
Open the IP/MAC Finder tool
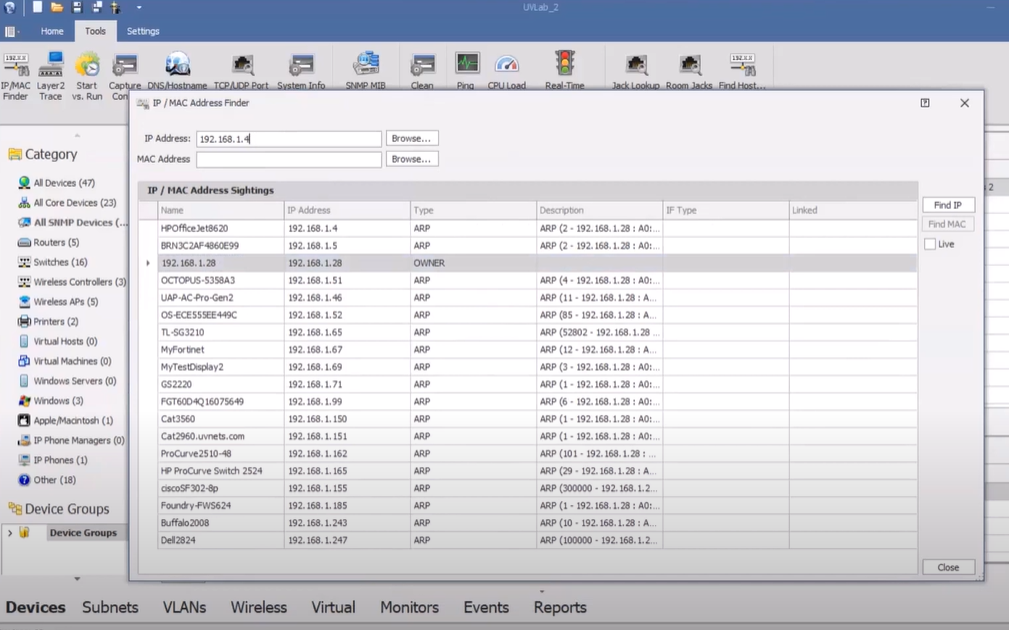(x=16, y=76)
